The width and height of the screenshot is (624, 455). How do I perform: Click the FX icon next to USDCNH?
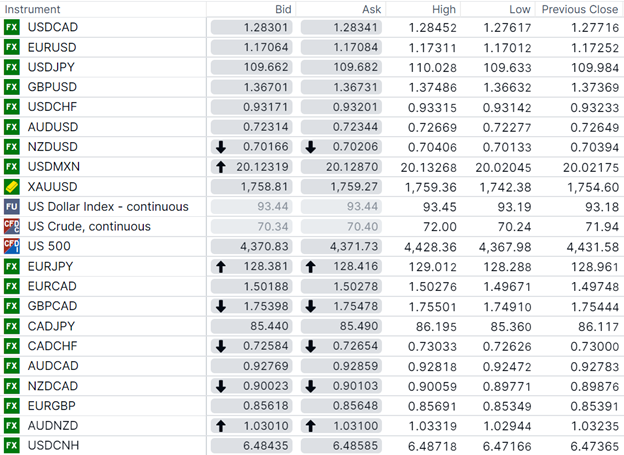(x=12, y=444)
